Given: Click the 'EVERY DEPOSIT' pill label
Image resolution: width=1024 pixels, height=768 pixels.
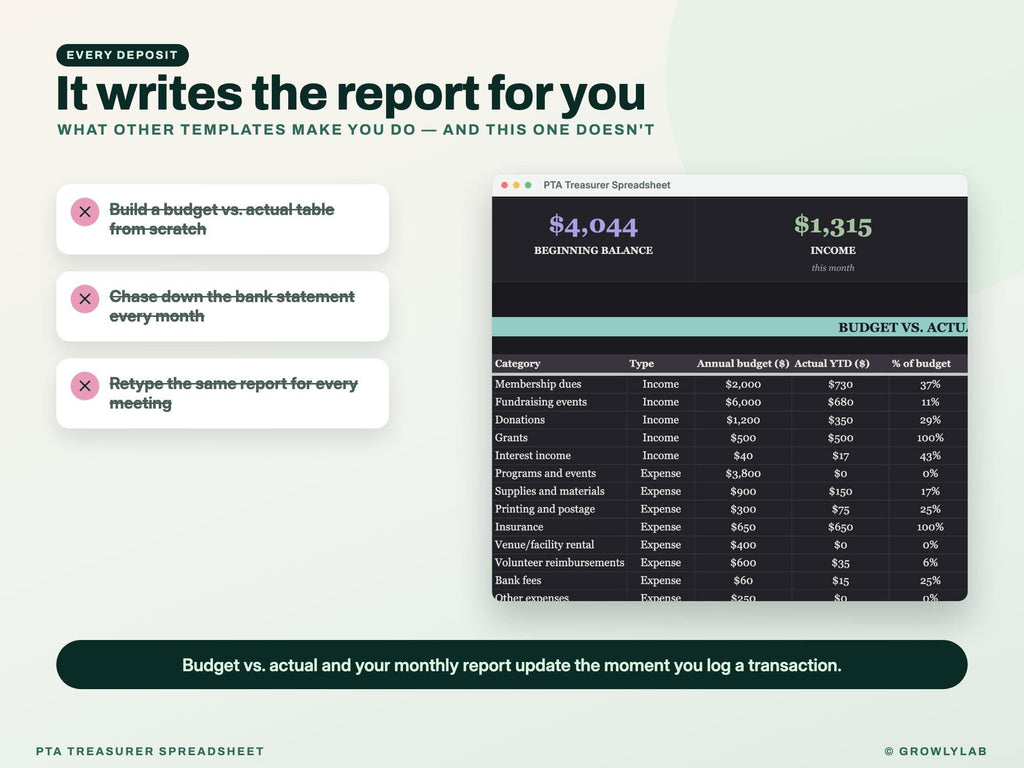Looking at the screenshot, I should pyautogui.click(x=122, y=55).
